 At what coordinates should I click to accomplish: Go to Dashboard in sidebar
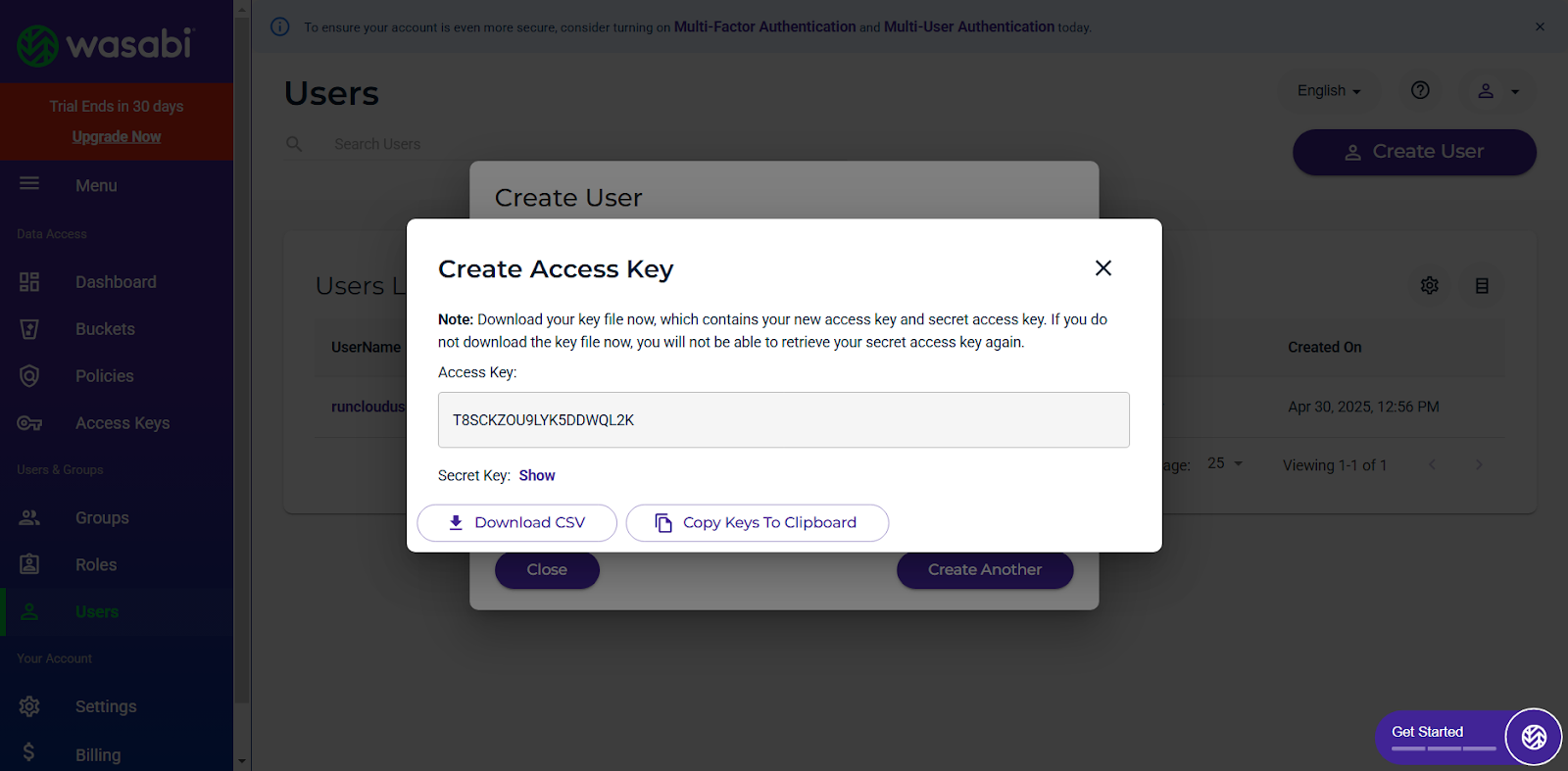point(116,282)
